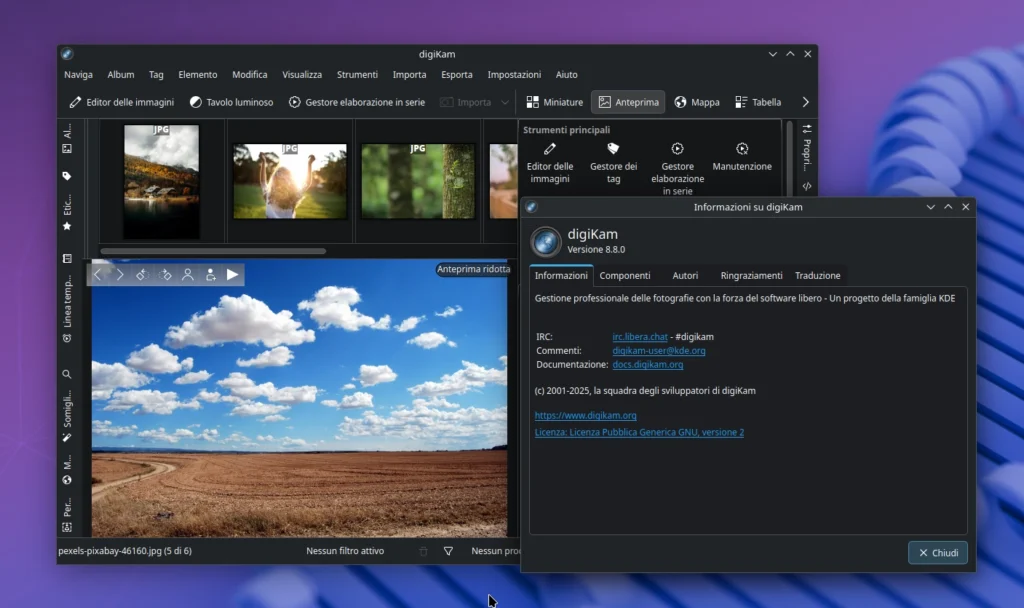Rotate the previewed image left
Screen dimensions: 1024x608
(x=143, y=273)
